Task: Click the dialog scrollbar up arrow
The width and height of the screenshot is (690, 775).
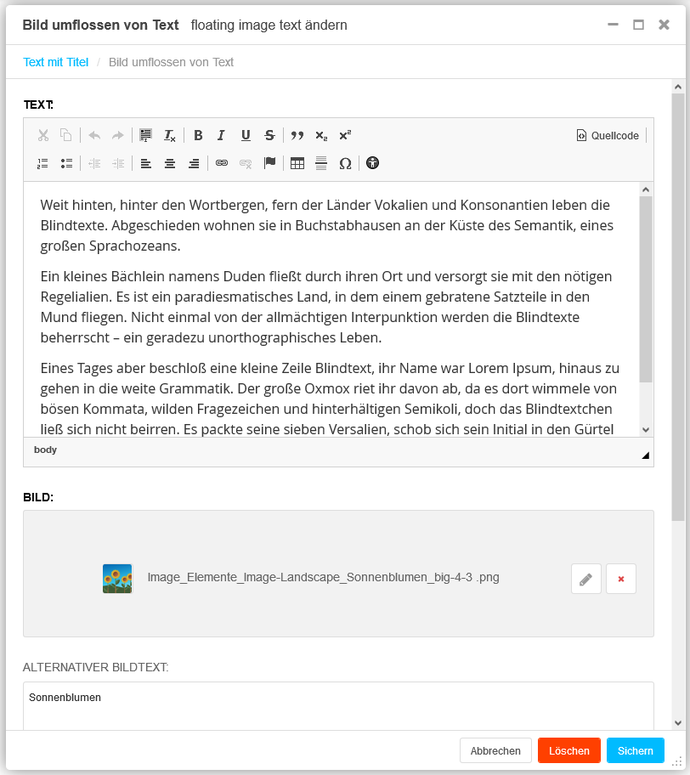Action: [x=678, y=87]
